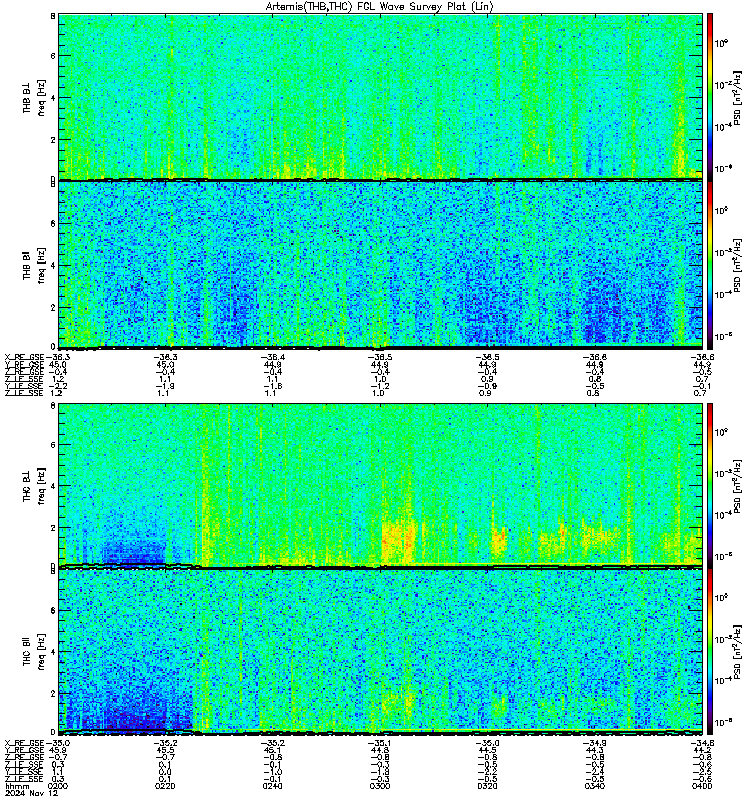Screen dimensions: 750x800
Task: Click frequency tick 4 on THB B∥ axis
Action: click(x=53, y=265)
